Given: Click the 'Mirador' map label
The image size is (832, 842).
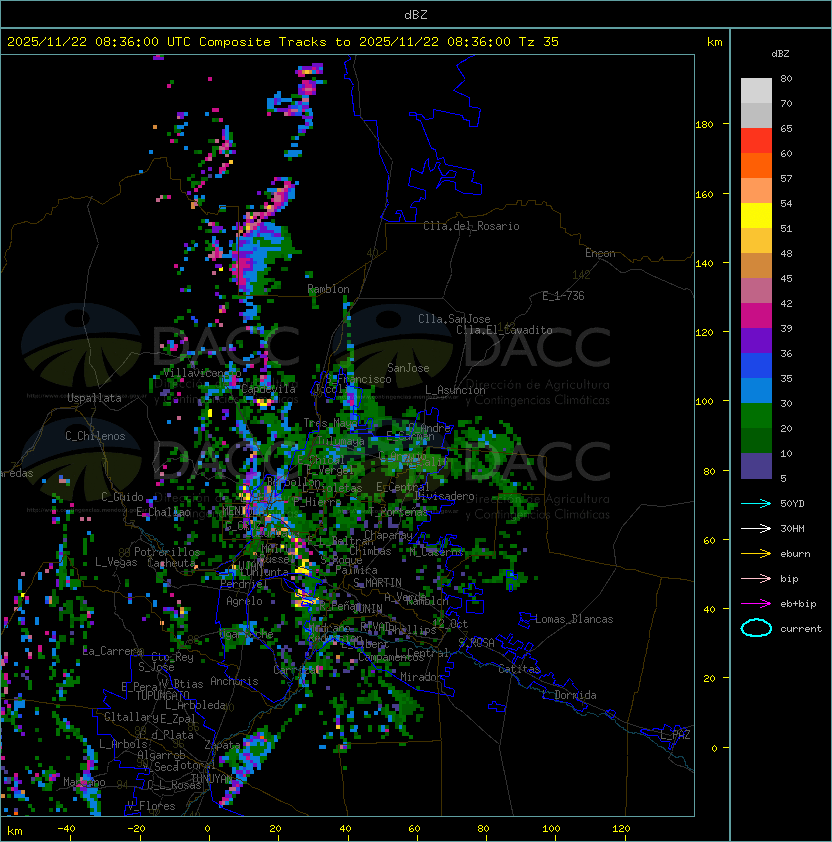Looking at the screenshot, I should pos(421,677).
